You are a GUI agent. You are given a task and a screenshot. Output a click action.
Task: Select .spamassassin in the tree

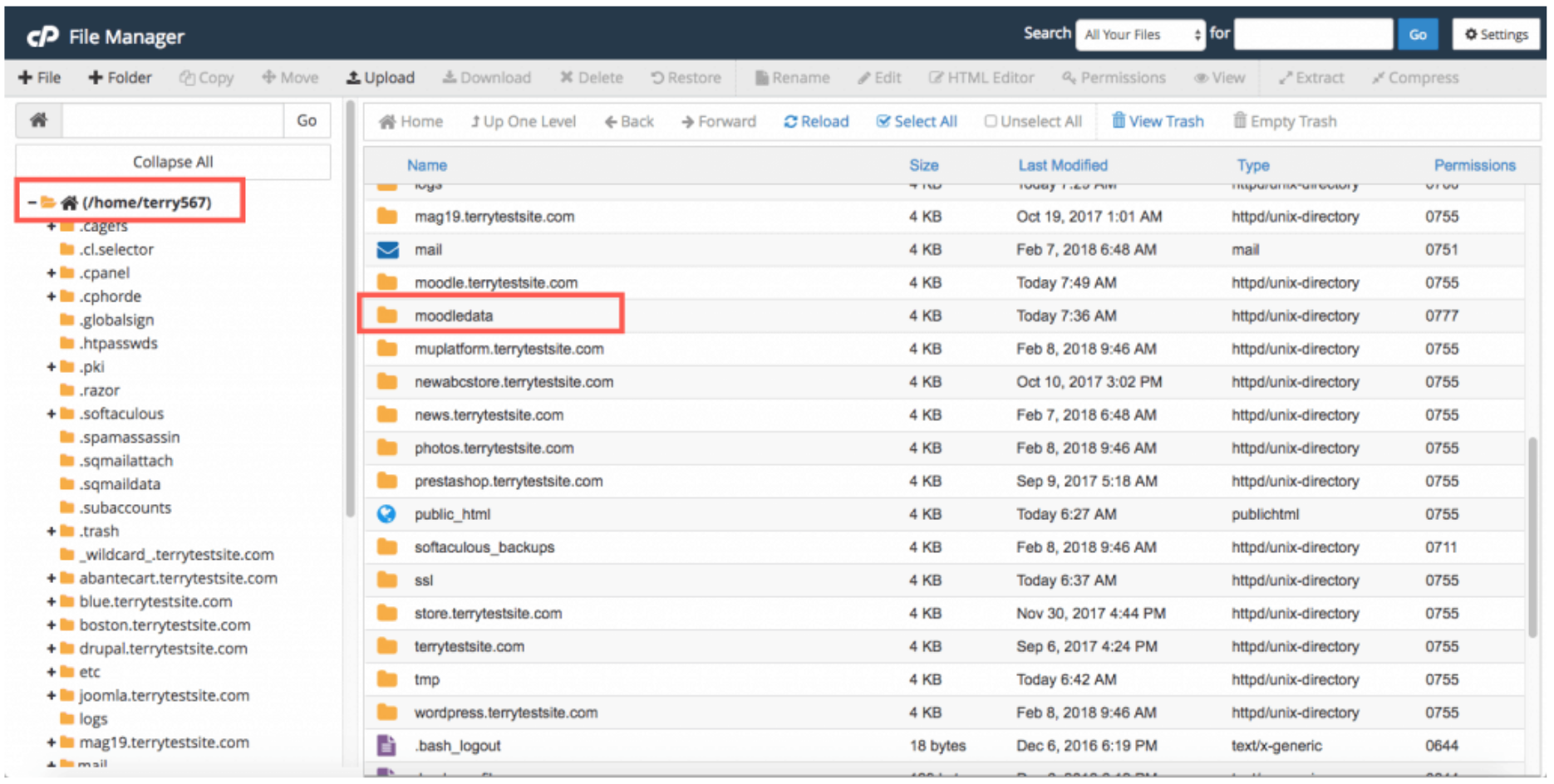(x=130, y=437)
